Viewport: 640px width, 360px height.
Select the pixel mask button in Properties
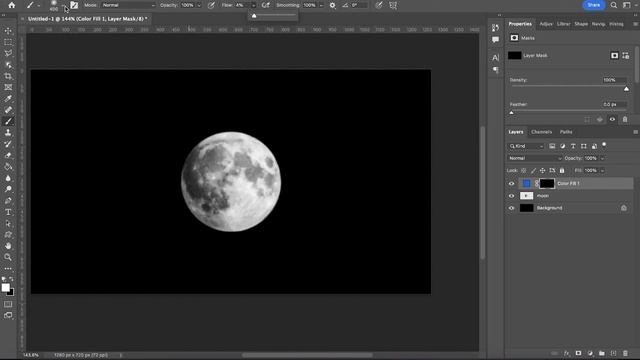click(x=614, y=56)
